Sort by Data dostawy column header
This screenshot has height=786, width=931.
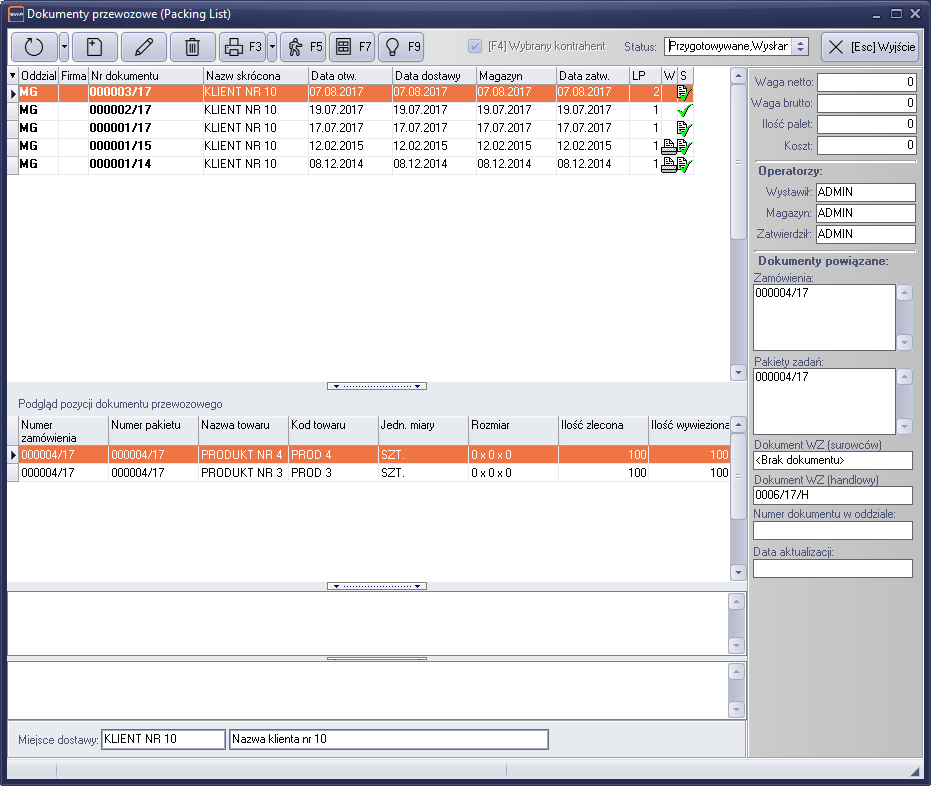coord(434,76)
